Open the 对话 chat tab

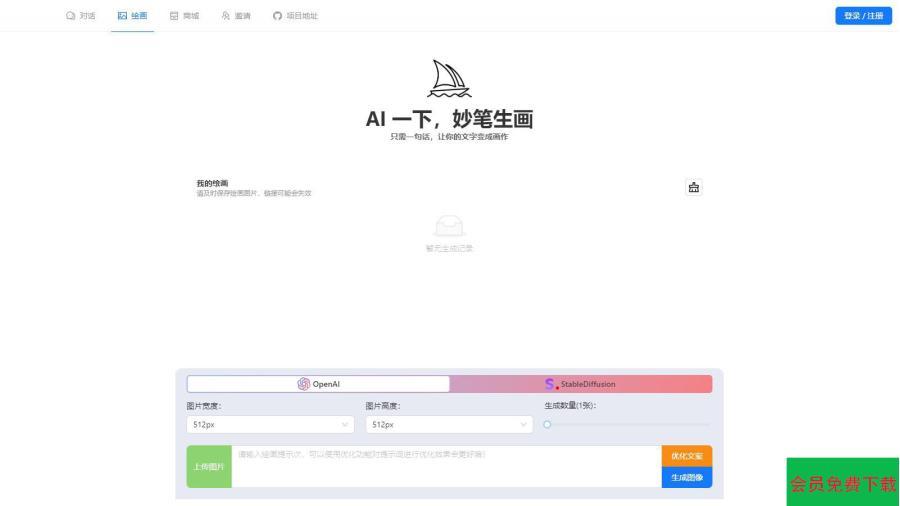click(80, 16)
